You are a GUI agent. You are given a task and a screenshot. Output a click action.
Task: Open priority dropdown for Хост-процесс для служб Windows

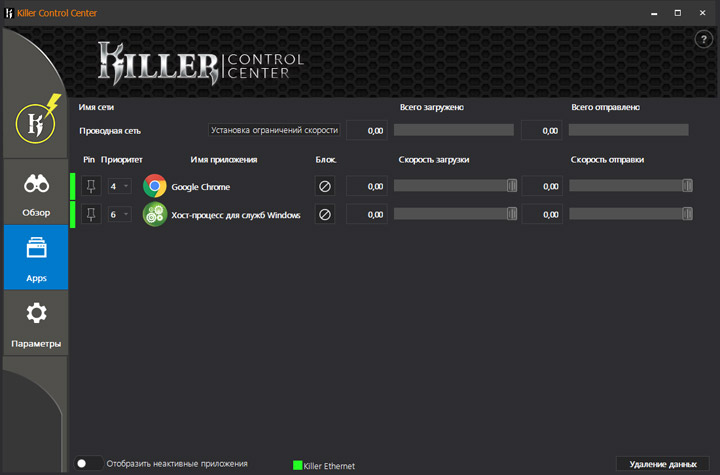coord(119,214)
